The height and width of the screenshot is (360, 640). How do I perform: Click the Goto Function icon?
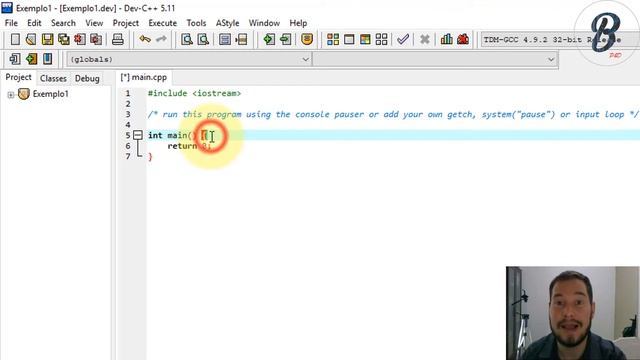(x=224, y=39)
